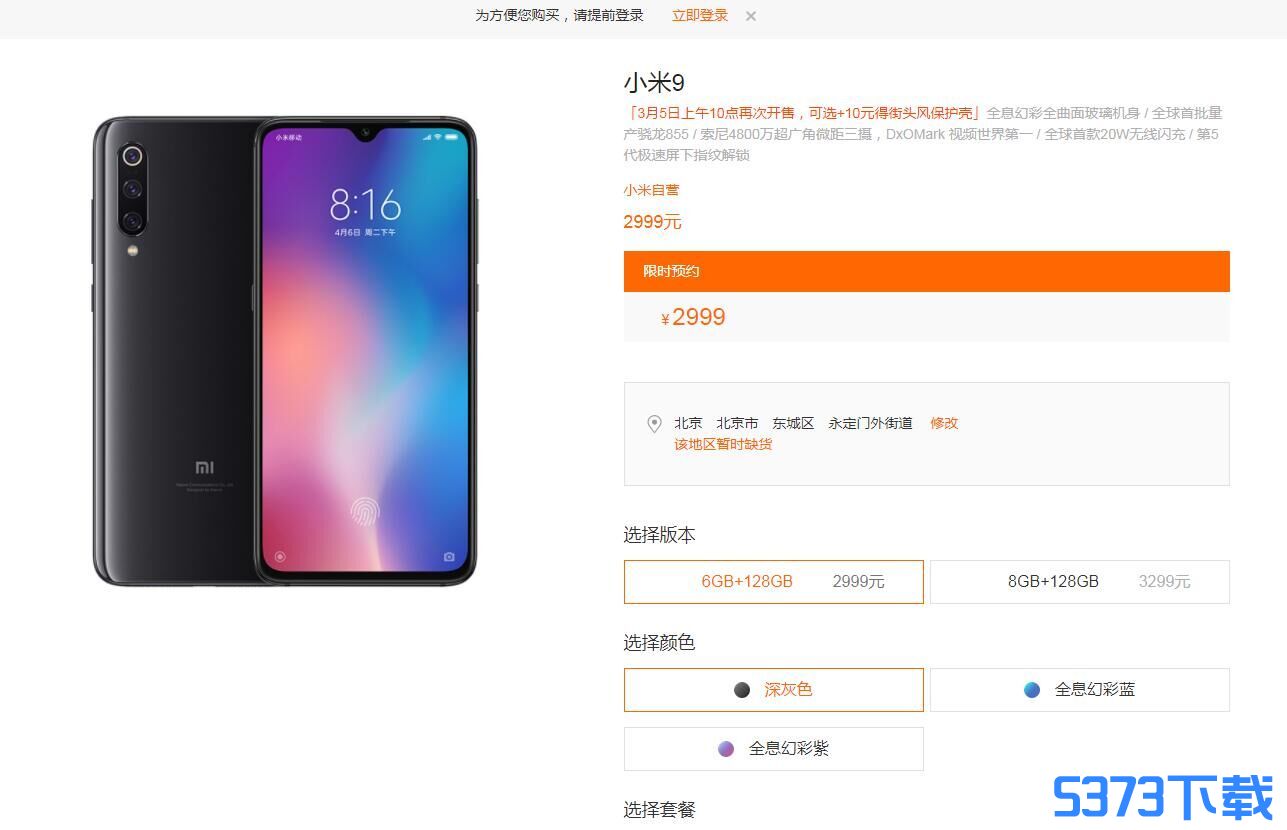Click the 小米自营 seller link
The height and width of the screenshot is (830, 1287).
pos(651,190)
